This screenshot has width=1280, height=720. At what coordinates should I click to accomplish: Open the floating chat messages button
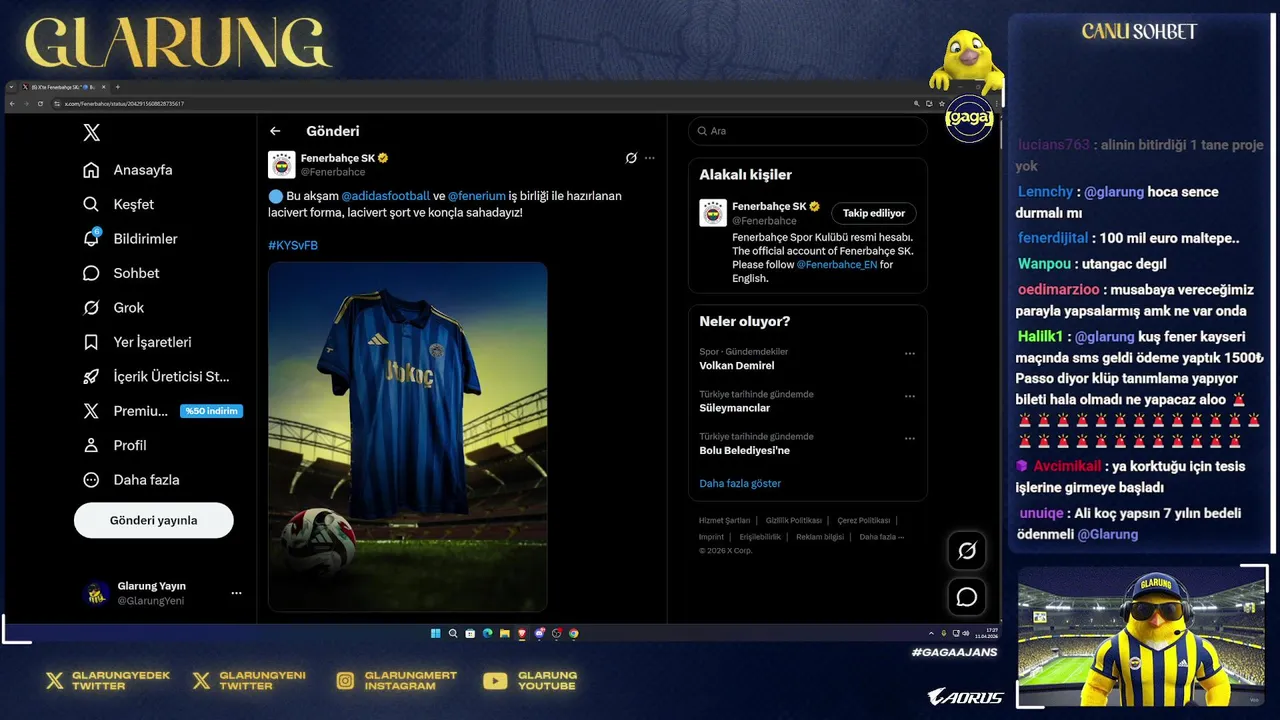pyautogui.click(x=967, y=597)
